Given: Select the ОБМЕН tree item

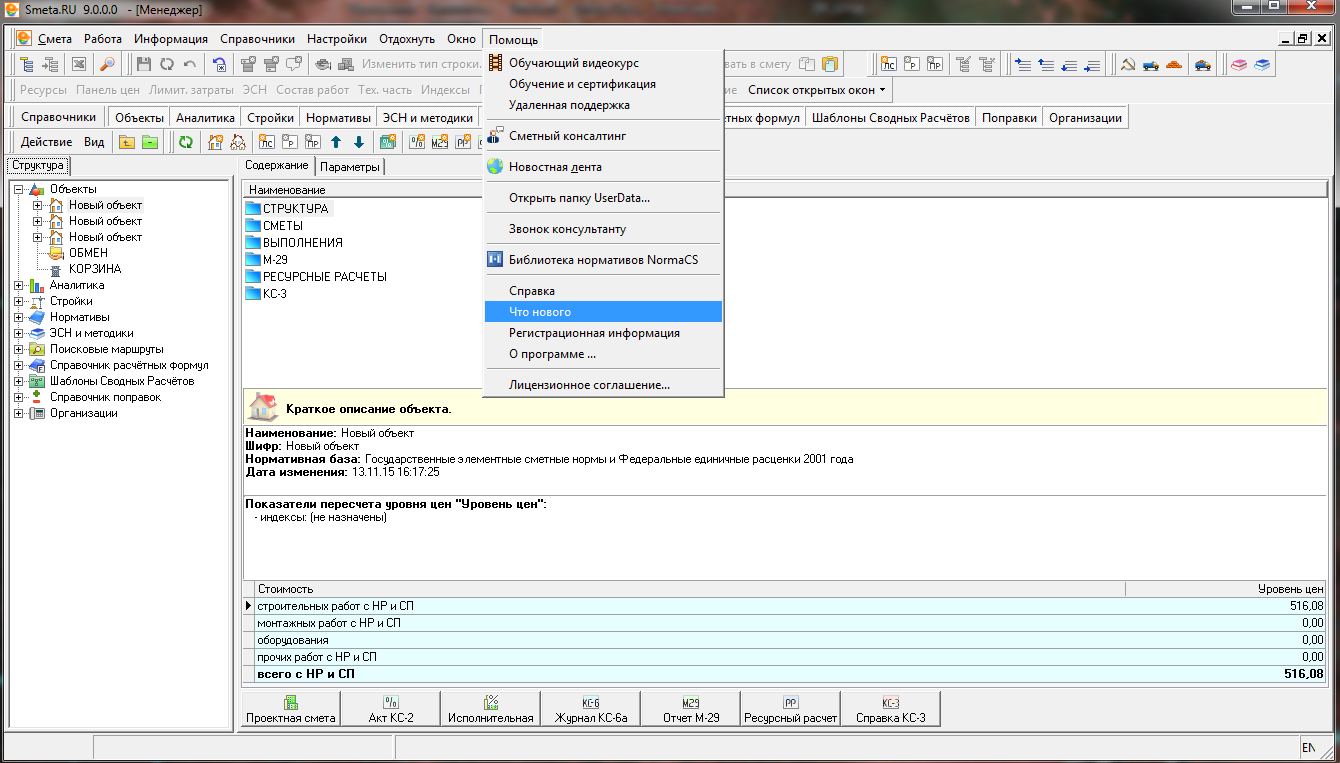Looking at the screenshot, I should click(88, 253).
